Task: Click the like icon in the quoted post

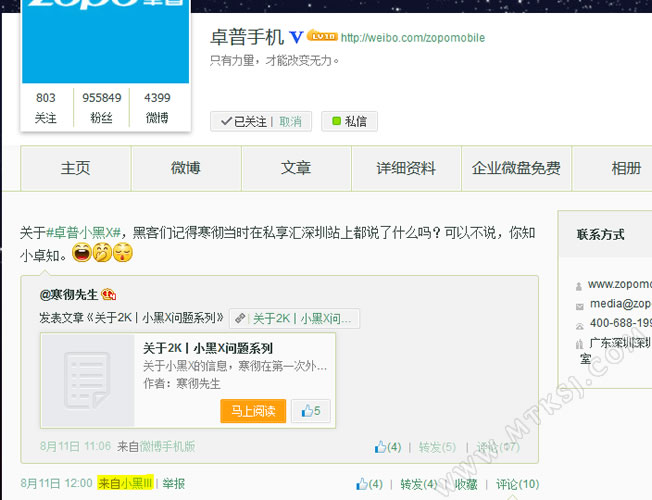Action: (x=380, y=446)
